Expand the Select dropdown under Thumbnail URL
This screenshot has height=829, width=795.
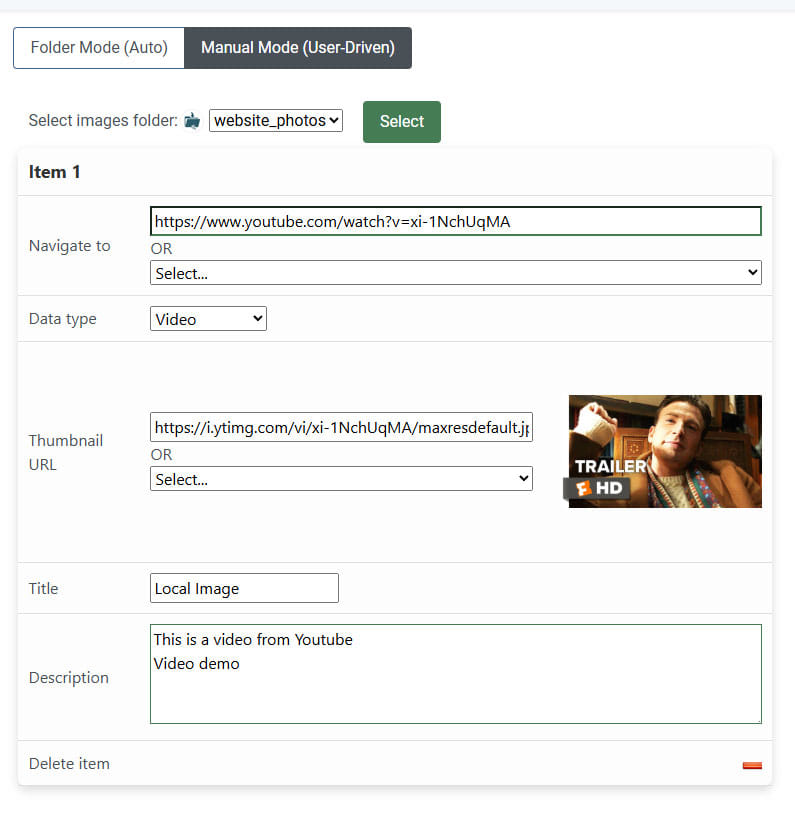coord(341,479)
